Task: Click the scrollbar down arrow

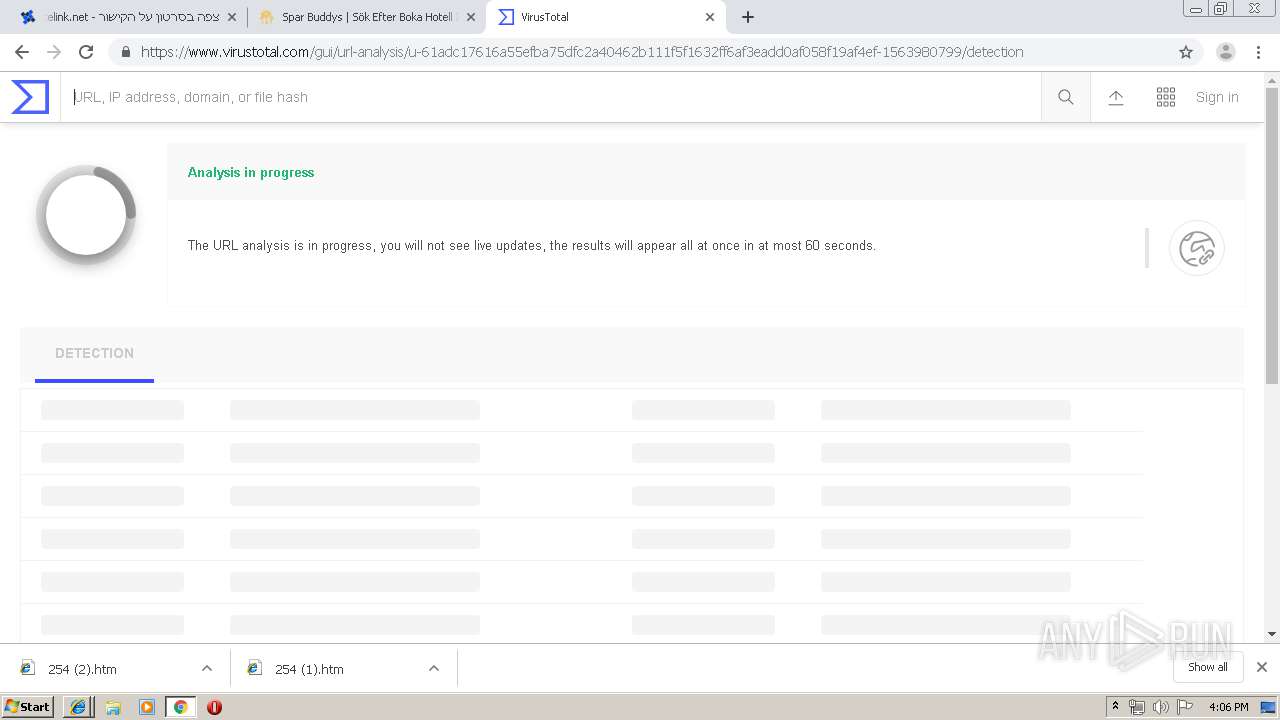Action: tap(1272, 634)
